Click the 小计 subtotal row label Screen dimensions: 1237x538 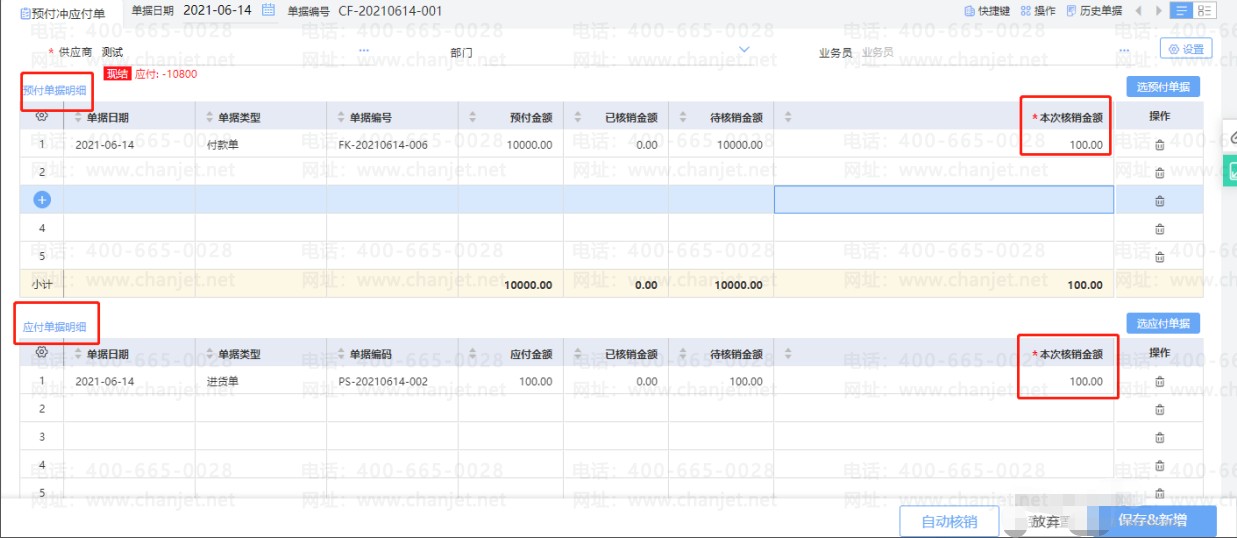pyautogui.click(x=42, y=284)
